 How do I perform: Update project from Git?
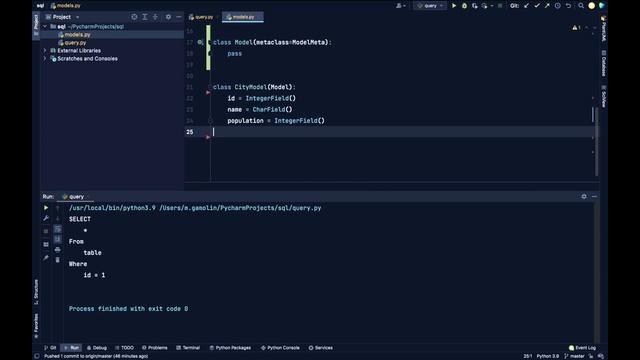[527, 6]
